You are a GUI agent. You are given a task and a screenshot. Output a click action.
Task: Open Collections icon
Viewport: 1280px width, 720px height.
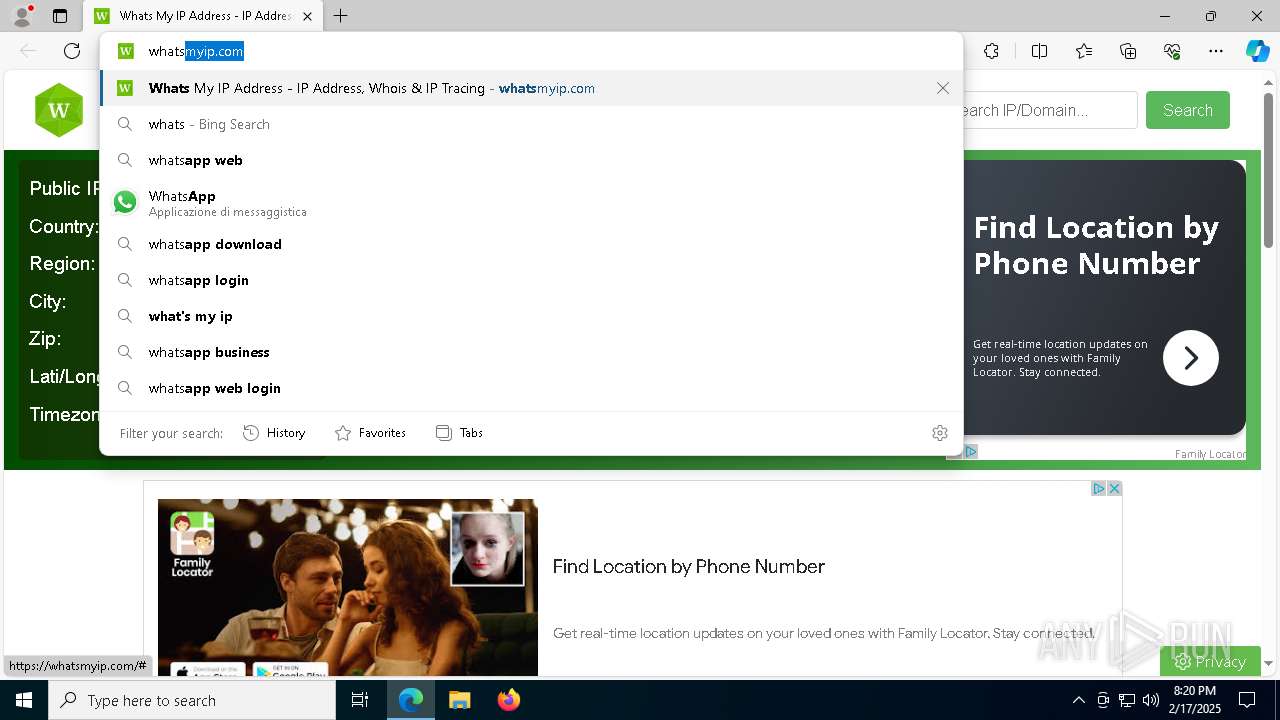click(x=1128, y=51)
